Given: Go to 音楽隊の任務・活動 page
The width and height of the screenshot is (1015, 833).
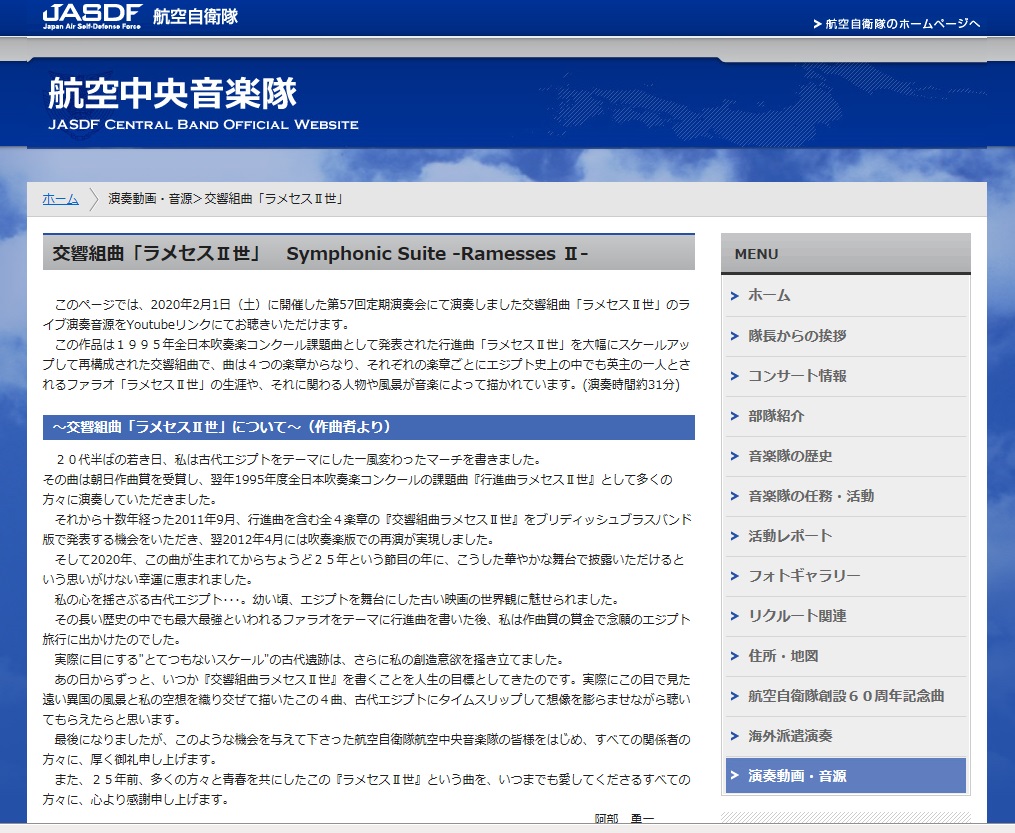Looking at the screenshot, I should pyautogui.click(x=811, y=496).
